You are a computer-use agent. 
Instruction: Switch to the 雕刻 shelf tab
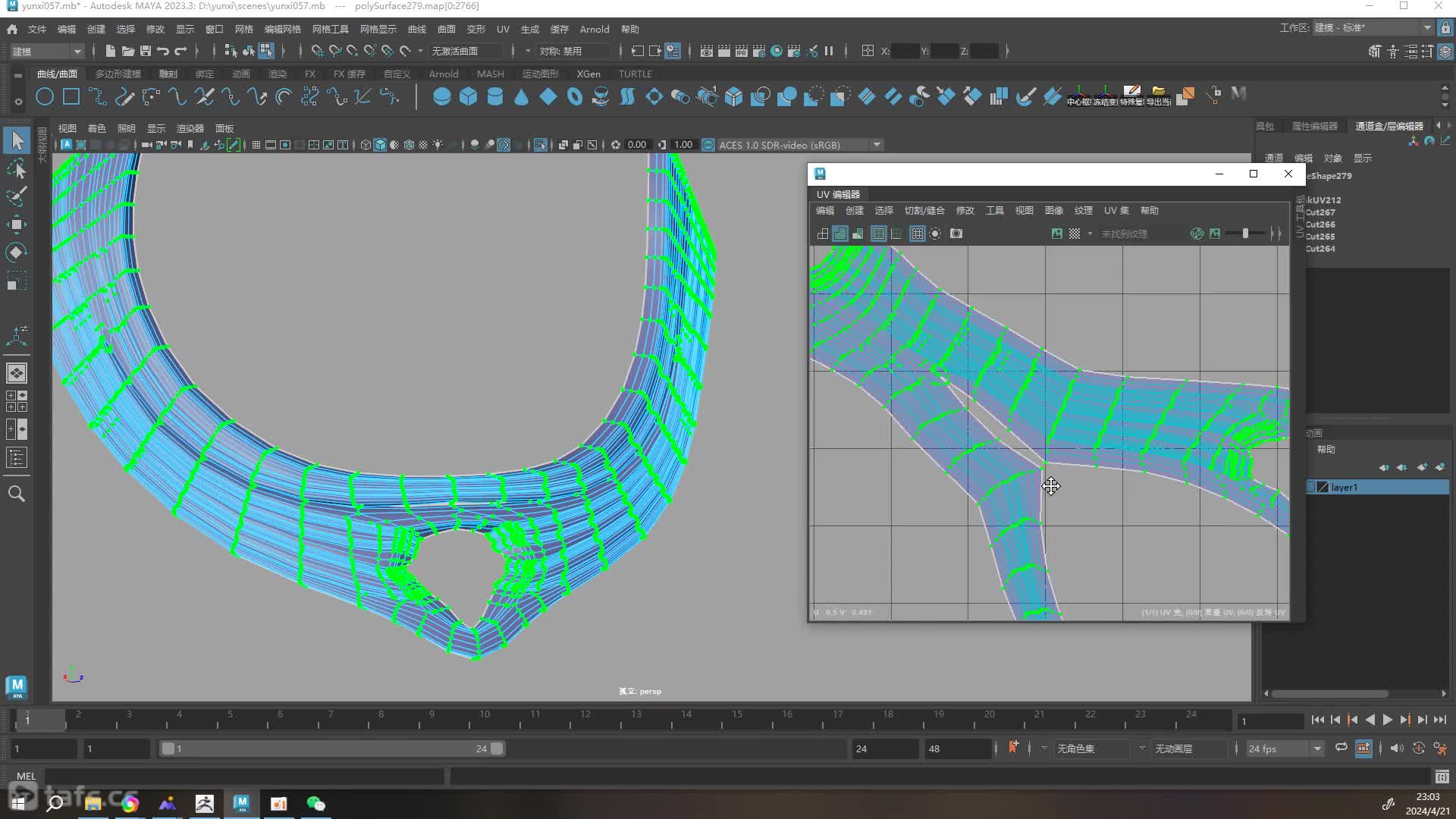[168, 74]
